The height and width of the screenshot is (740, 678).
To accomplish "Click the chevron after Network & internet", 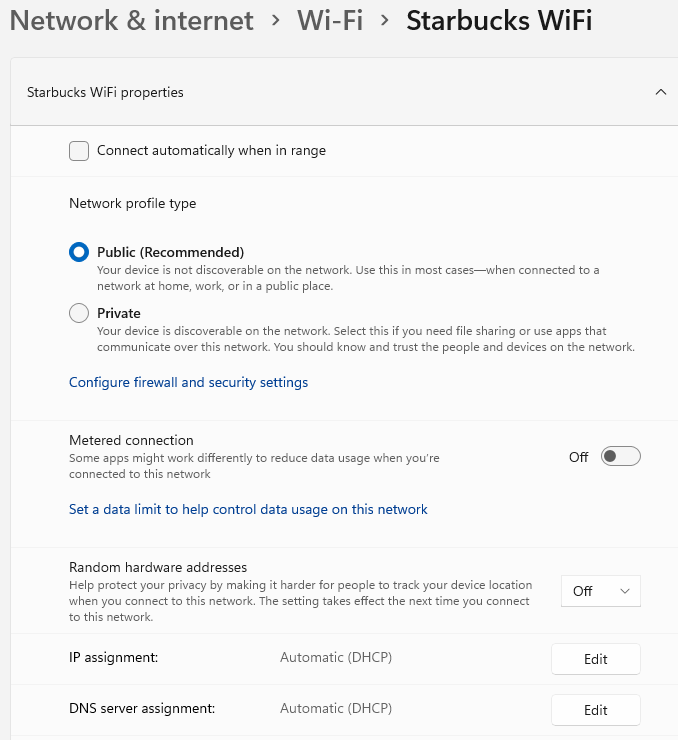I will coord(275,21).
